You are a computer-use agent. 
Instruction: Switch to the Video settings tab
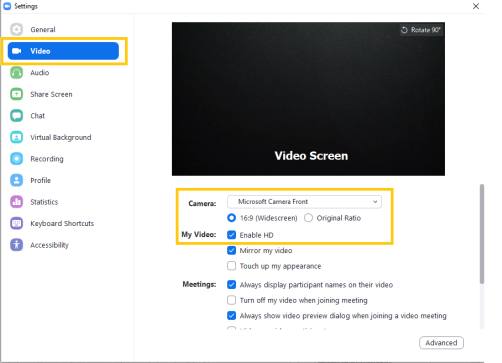[63, 51]
